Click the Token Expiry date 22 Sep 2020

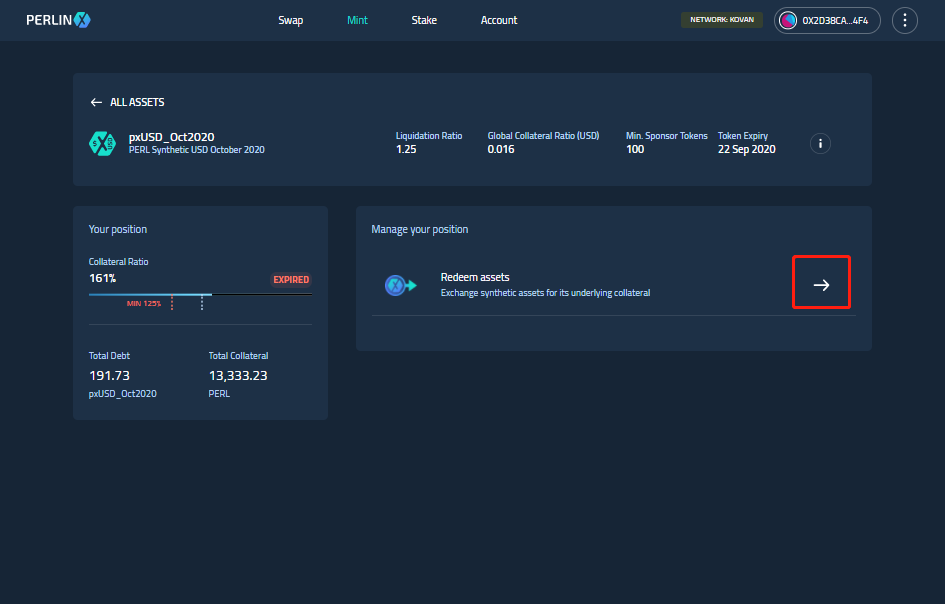pos(747,149)
